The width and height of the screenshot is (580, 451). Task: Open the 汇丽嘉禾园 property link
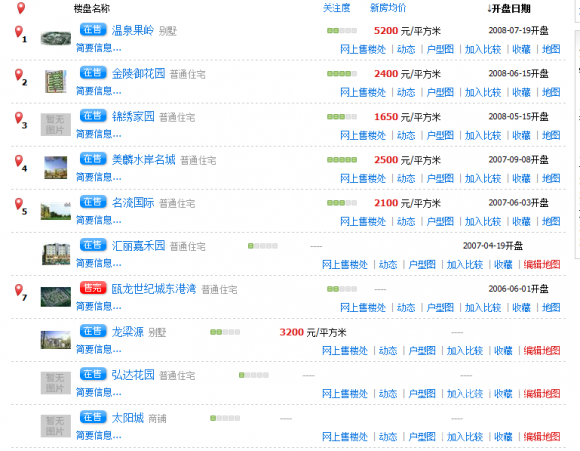138,246
